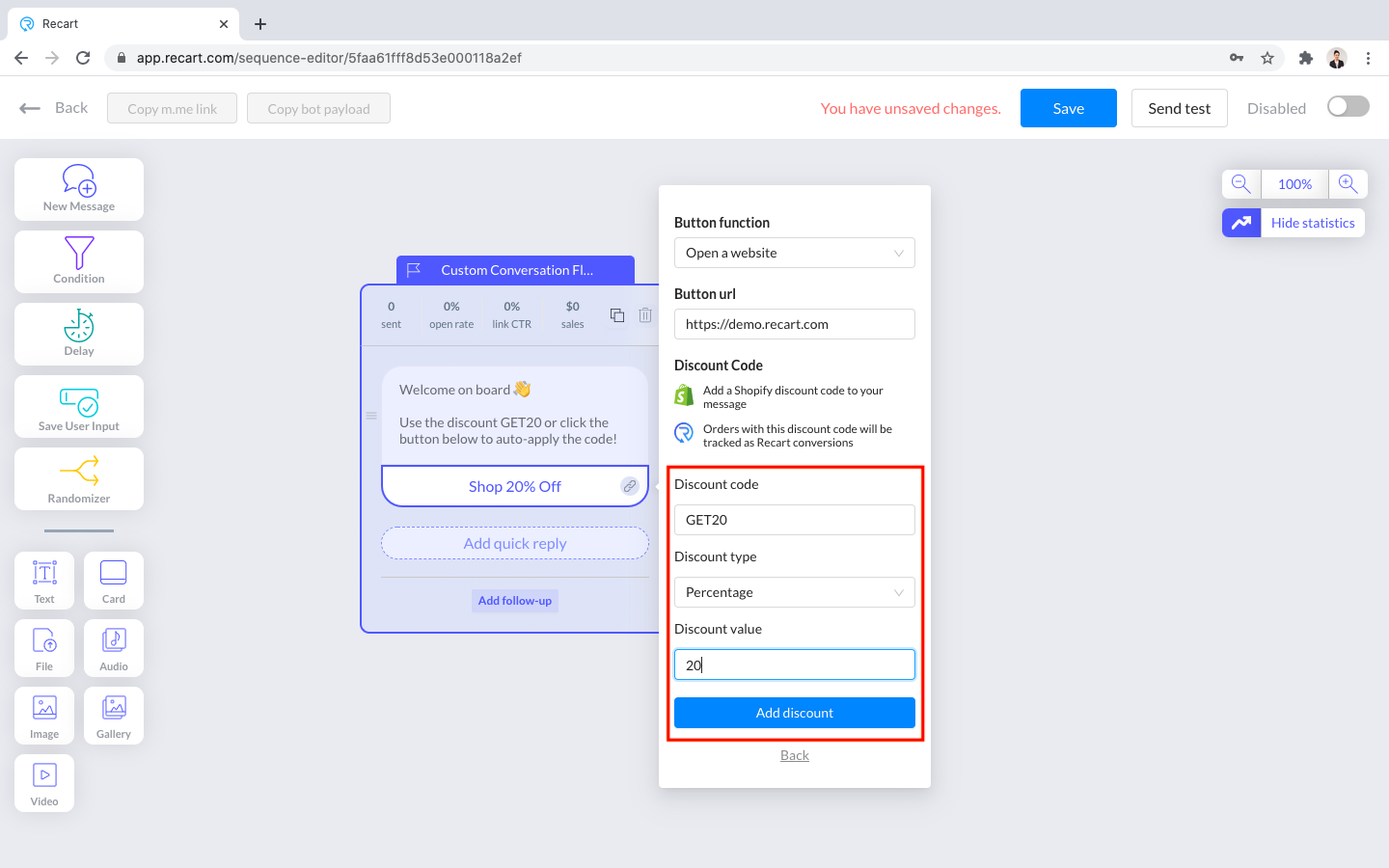Click the 100% zoom level

pos(1294,184)
